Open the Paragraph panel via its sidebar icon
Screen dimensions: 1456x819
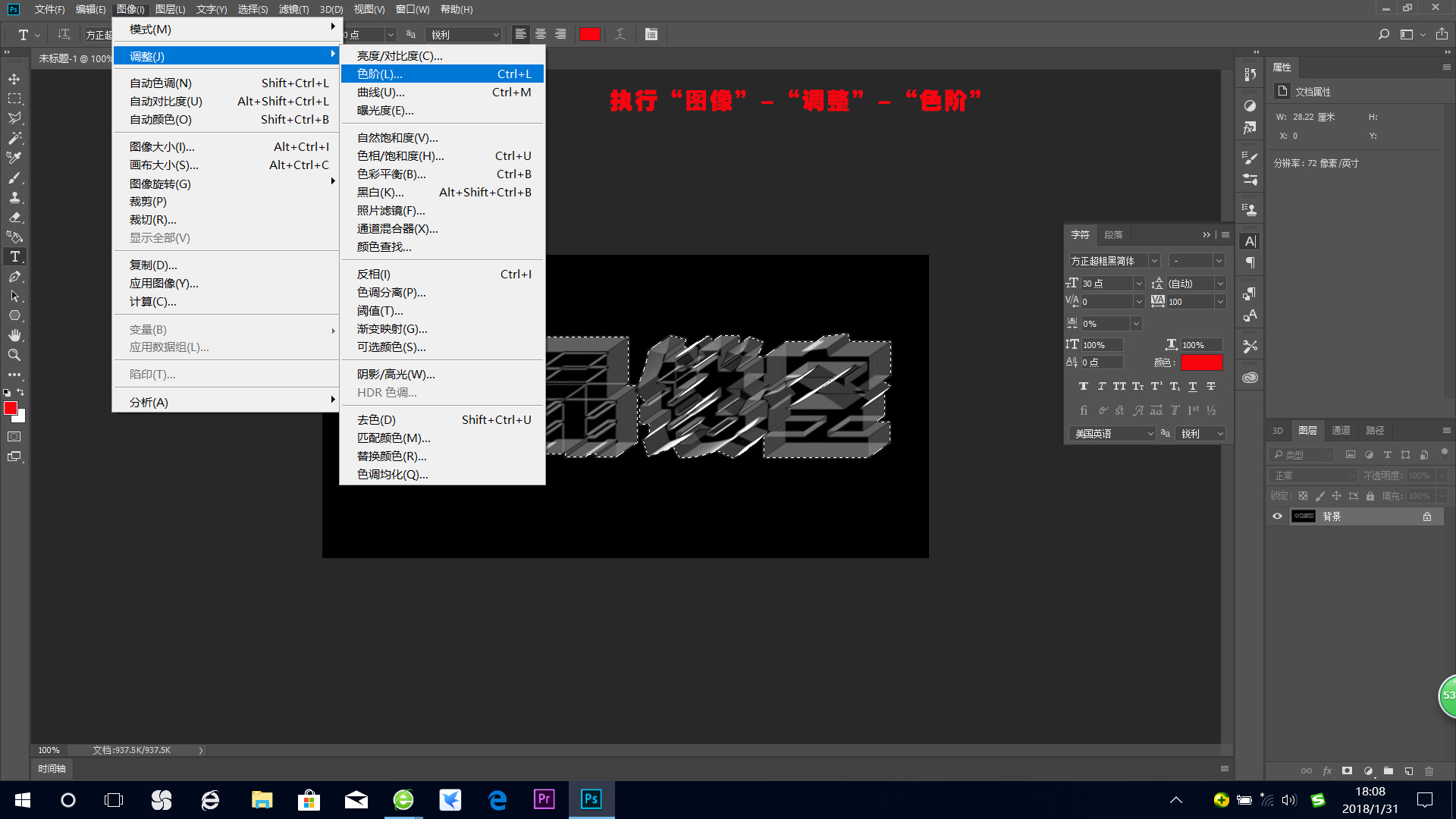pos(1250,262)
